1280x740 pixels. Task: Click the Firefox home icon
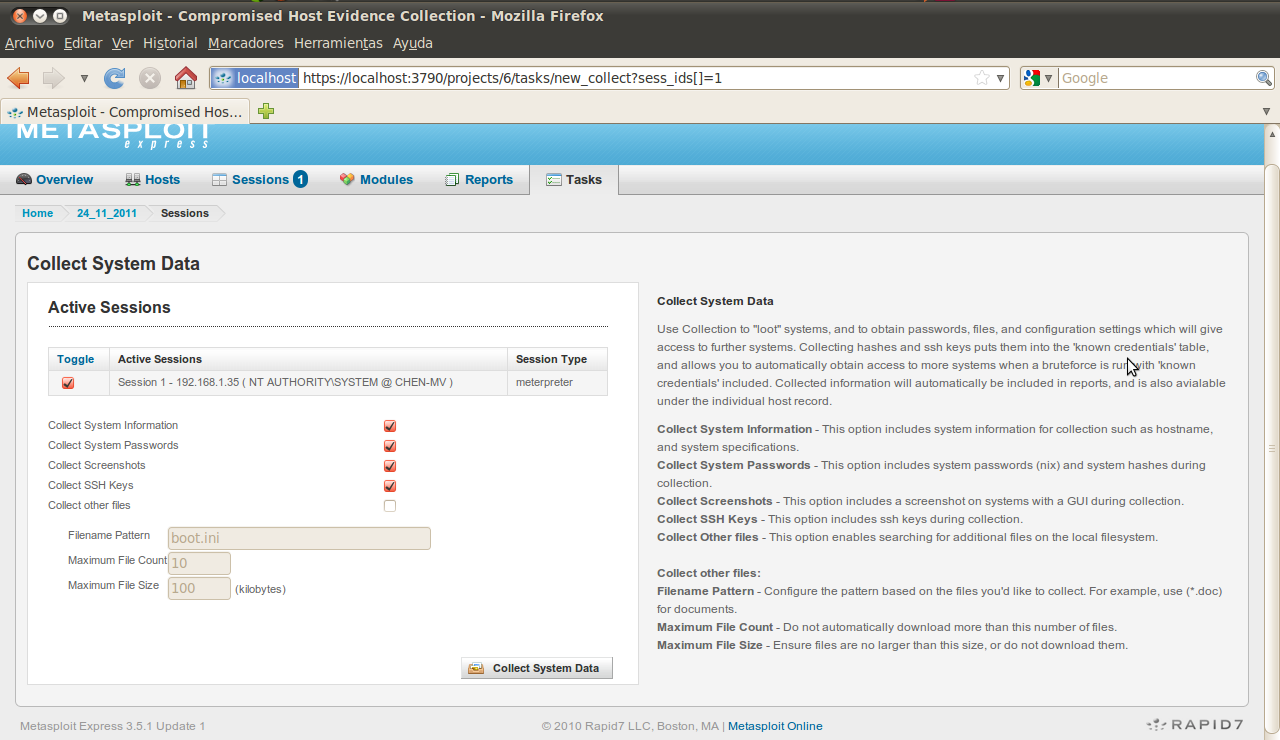pyautogui.click(x=185, y=77)
